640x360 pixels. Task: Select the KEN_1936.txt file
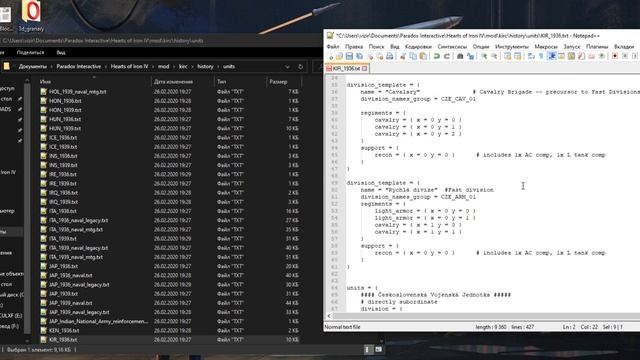click(x=170, y=331)
